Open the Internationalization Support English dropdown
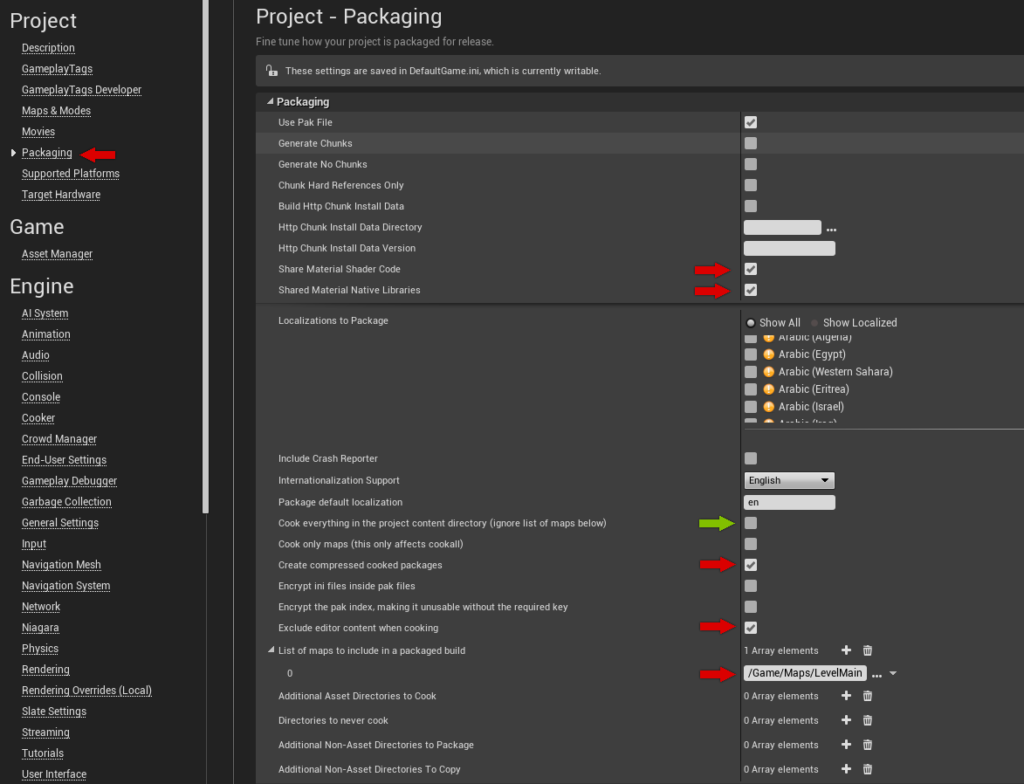This screenshot has height=784, width=1024. pyautogui.click(x=788, y=480)
